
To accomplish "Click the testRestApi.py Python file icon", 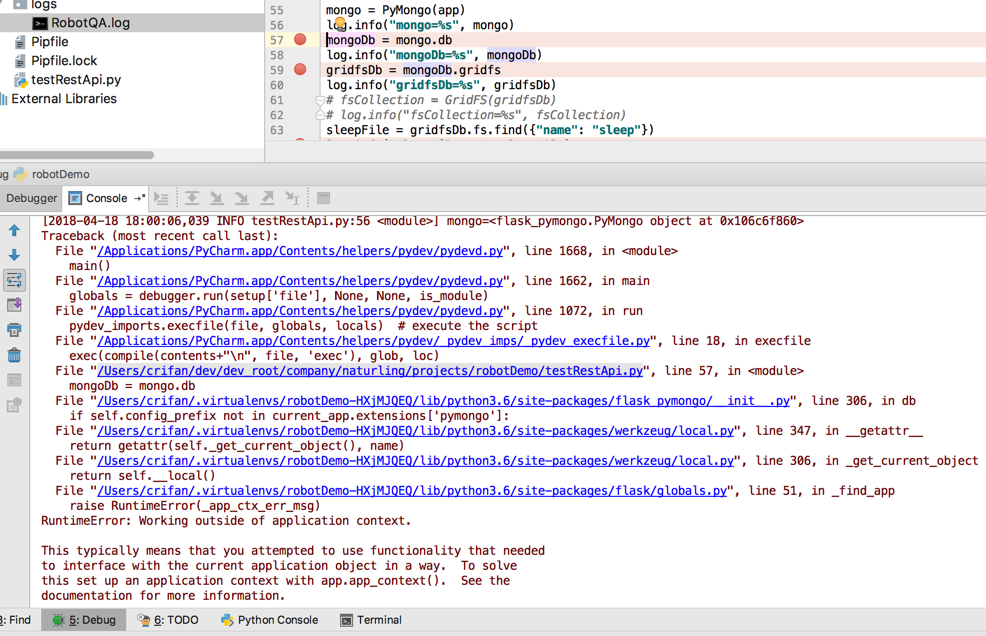I will pyautogui.click(x=21, y=80).
